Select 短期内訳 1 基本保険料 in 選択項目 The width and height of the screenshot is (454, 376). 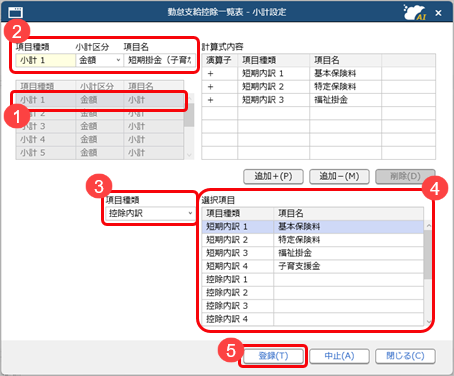click(x=313, y=227)
